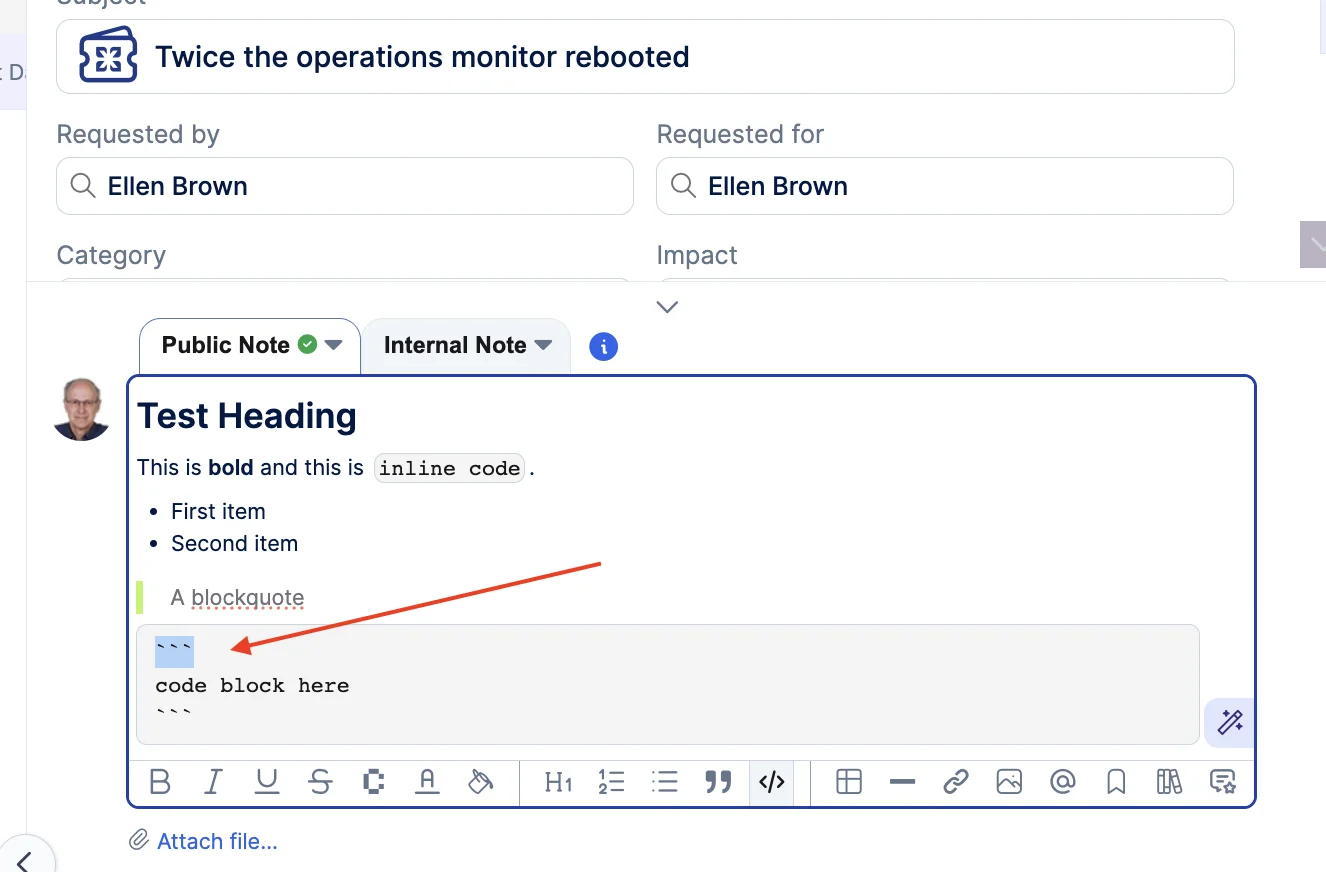Image resolution: width=1326 pixels, height=872 pixels.
Task: Click the user avatar photo beside the note
Action: [x=81, y=409]
